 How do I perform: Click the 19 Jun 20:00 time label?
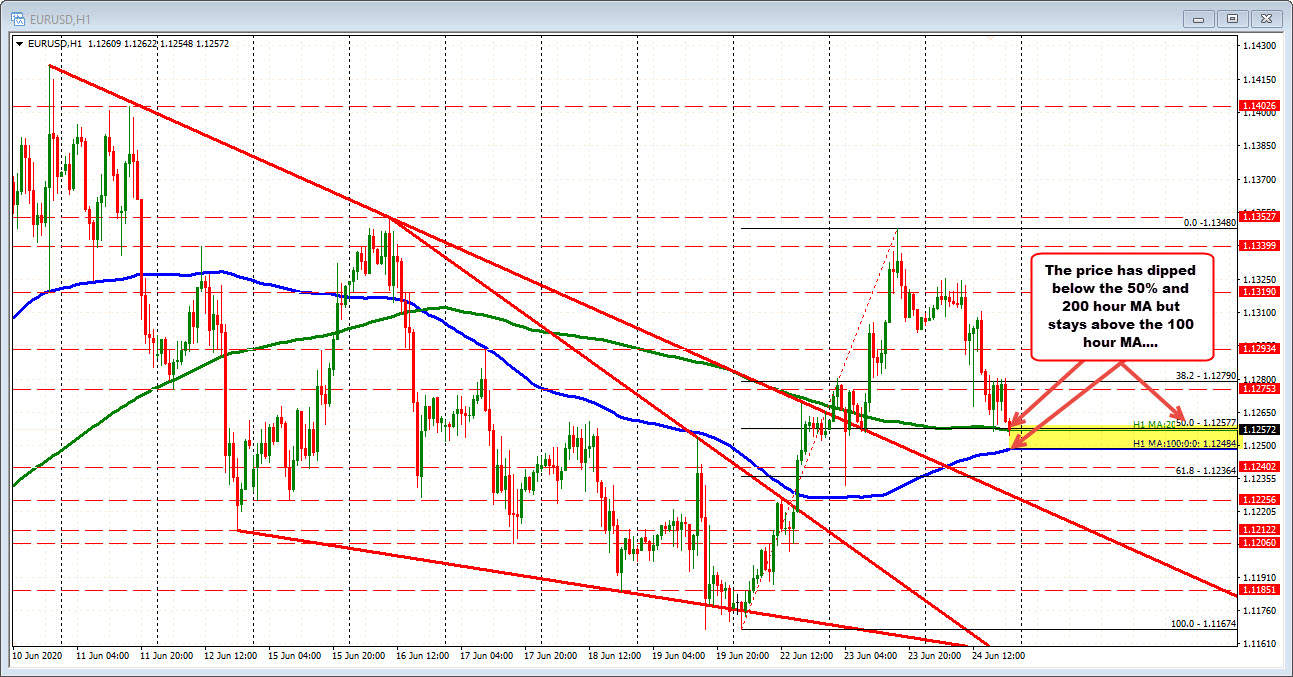point(741,656)
